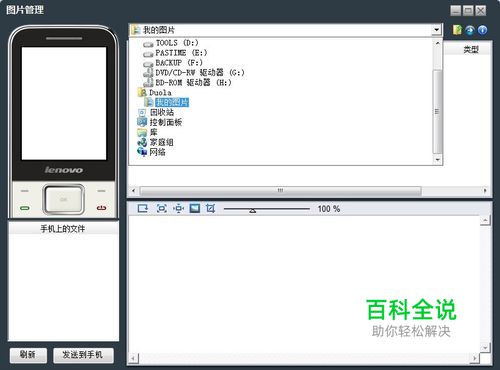The width and height of the screenshot is (500, 370).
Task: Click the green call key on phone
Action: 25,208
